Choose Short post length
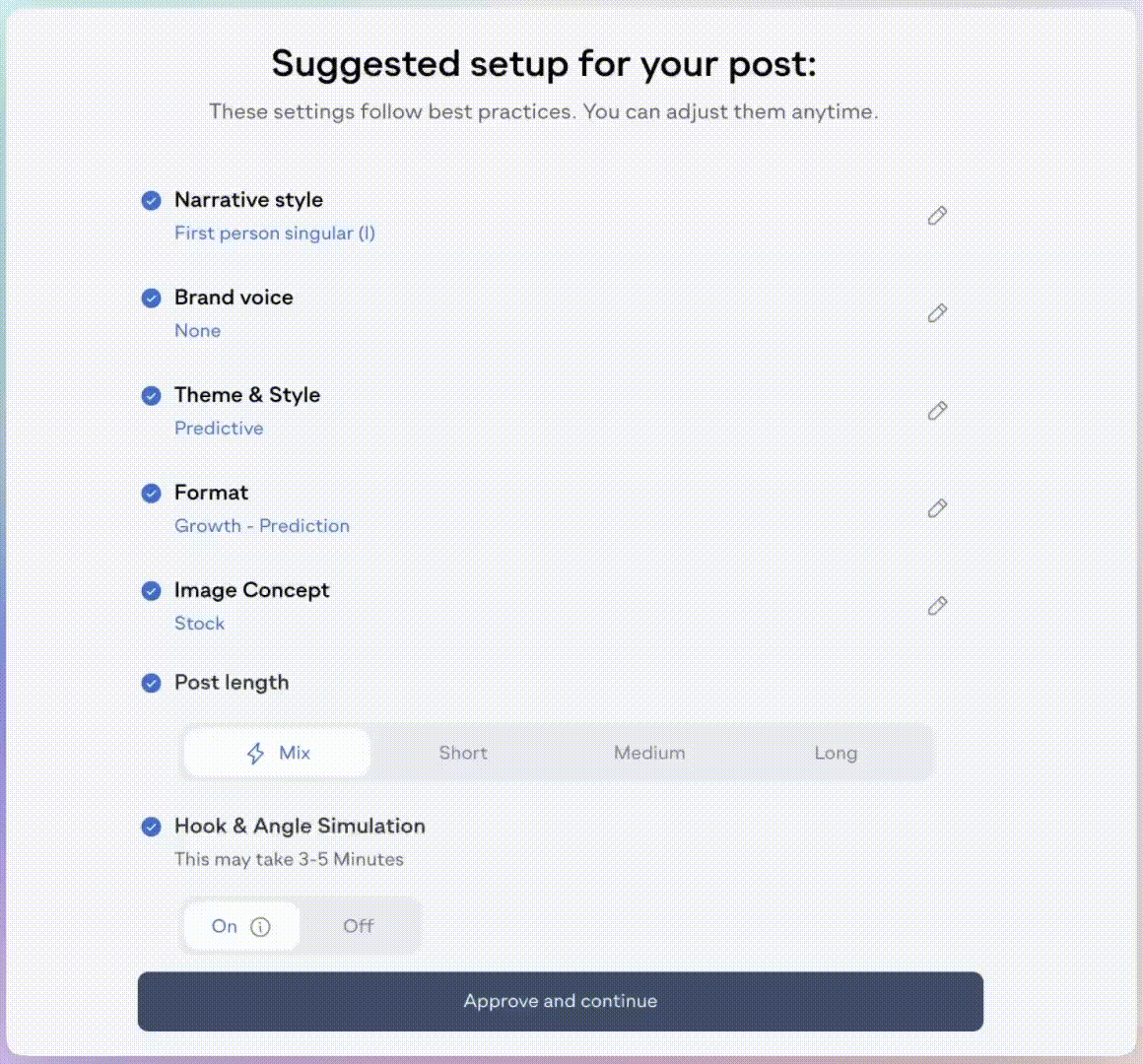 (x=463, y=753)
